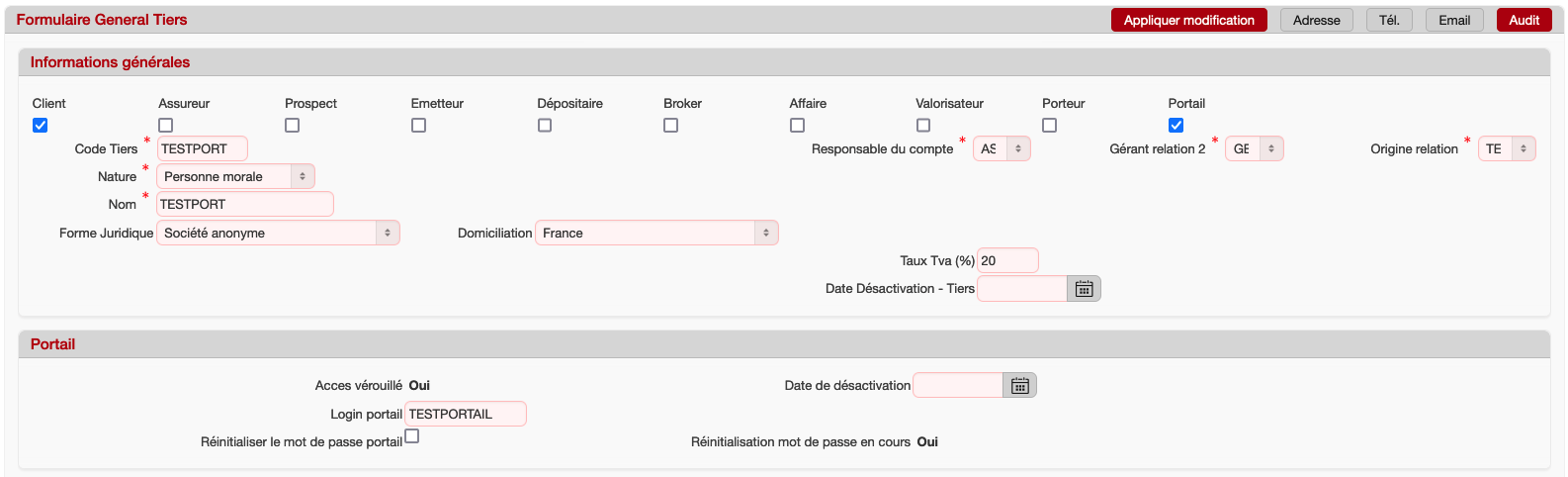Viewport: 1568px width, 477px height.
Task: Click the Login portail input field
Action: tap(465, 415)
